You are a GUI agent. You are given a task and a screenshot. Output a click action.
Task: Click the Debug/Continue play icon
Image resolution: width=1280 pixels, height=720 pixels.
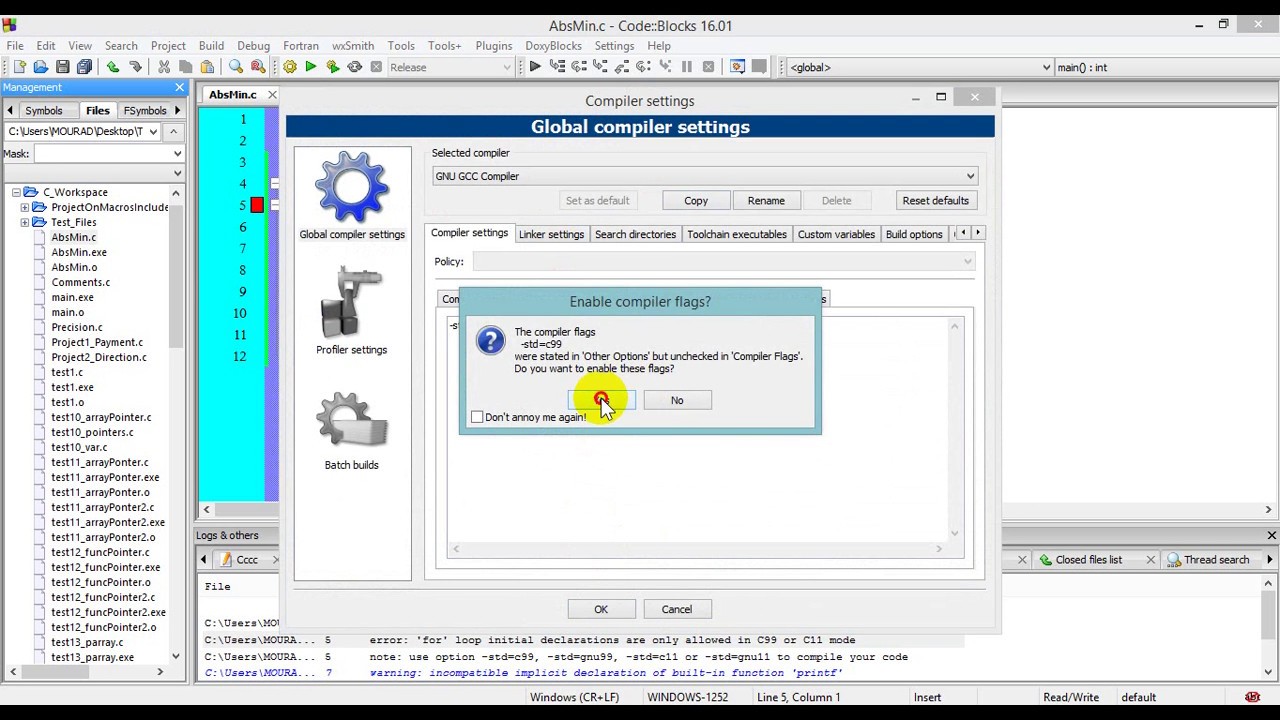535,67
